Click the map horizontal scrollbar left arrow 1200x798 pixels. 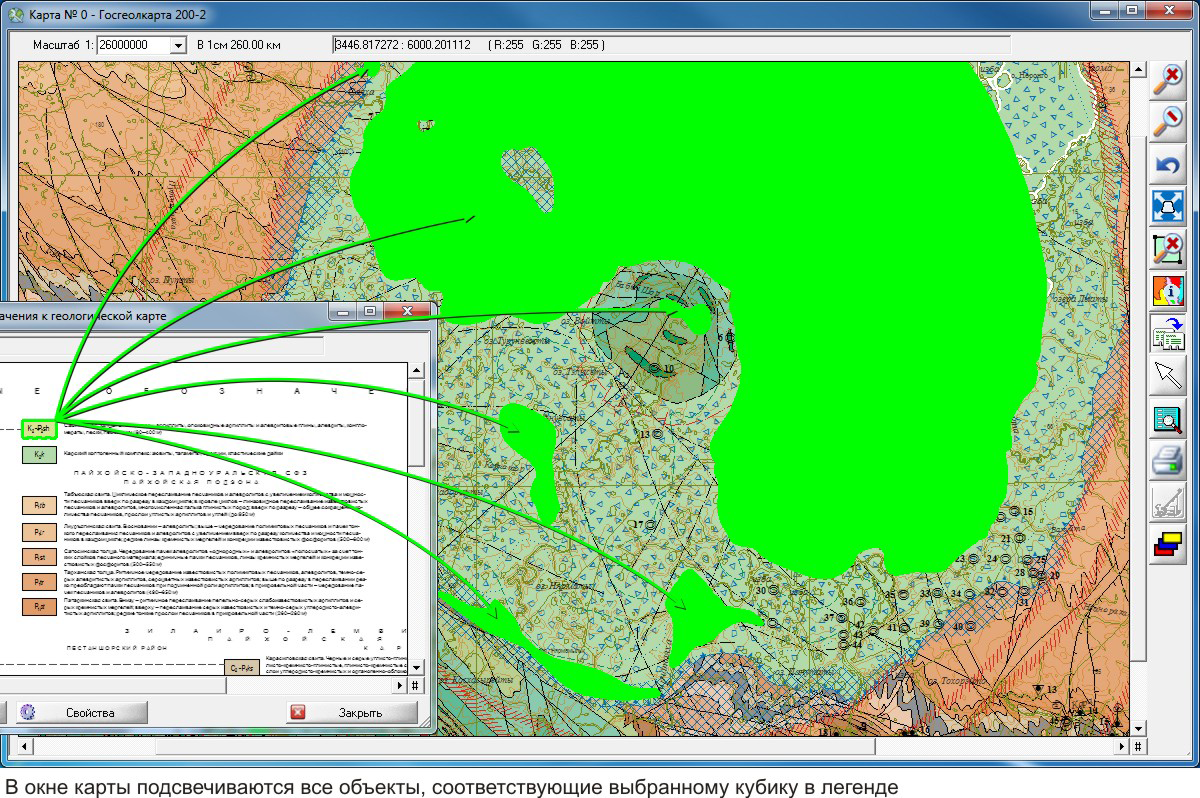[x=26, y=746]
